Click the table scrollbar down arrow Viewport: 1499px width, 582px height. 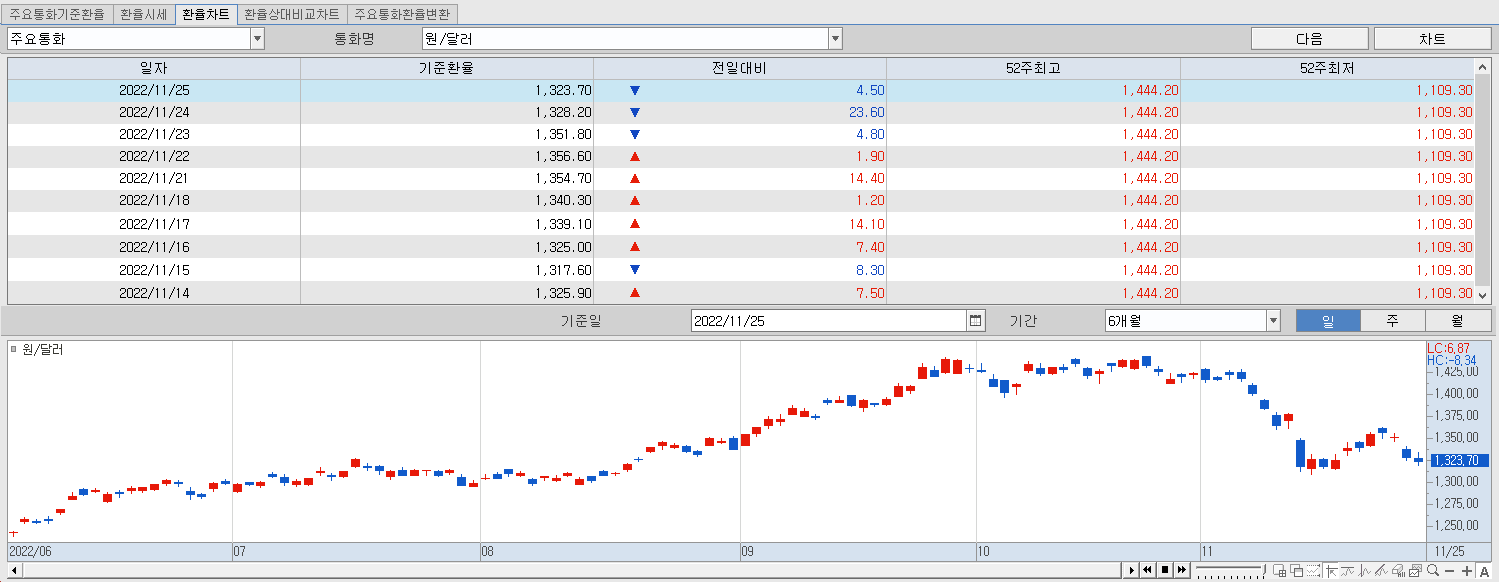tap(1482, 295)
